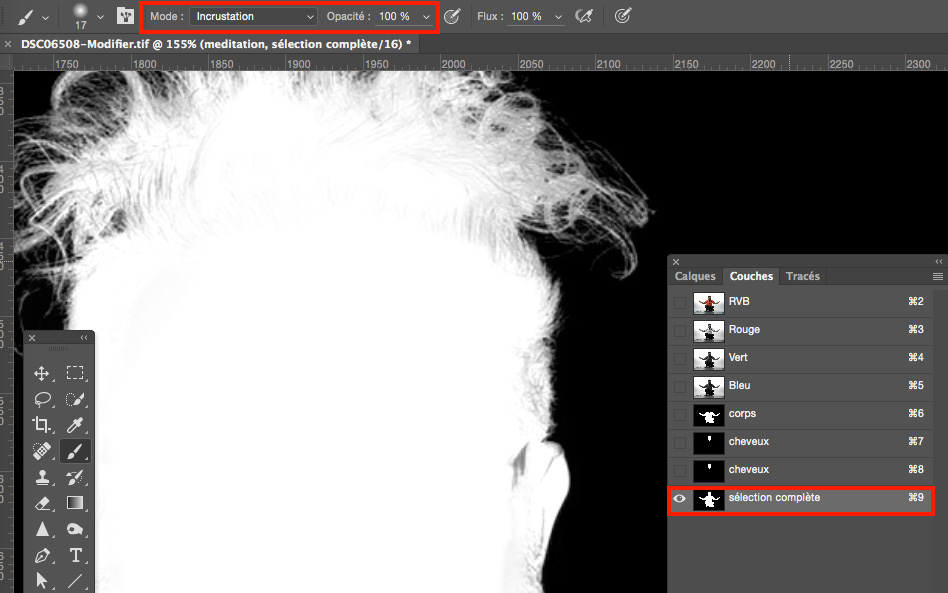Open the Mode blending dropdown
Screen dimensions: 948x593
(254, 17)
